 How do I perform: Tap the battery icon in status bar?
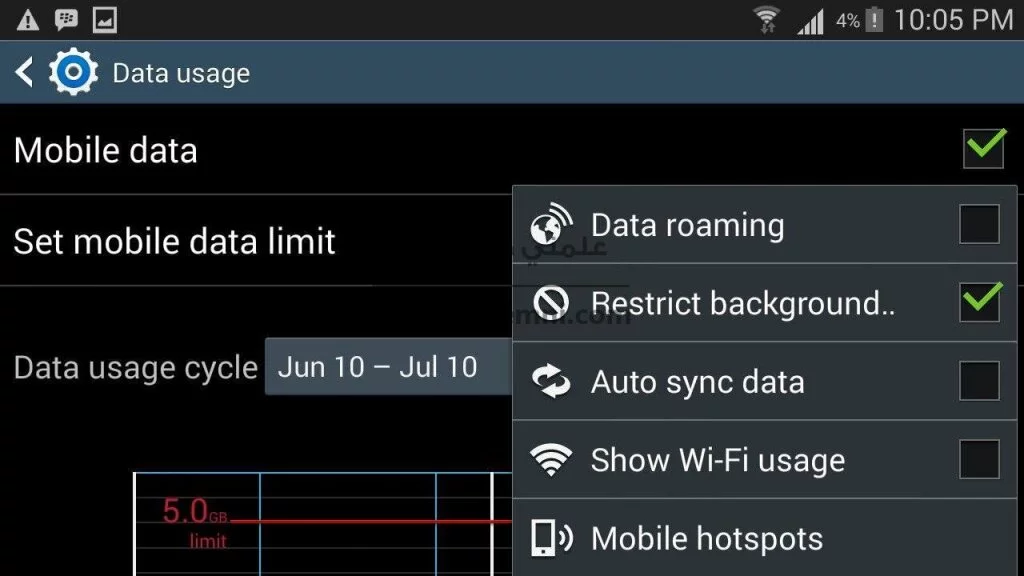874,19
